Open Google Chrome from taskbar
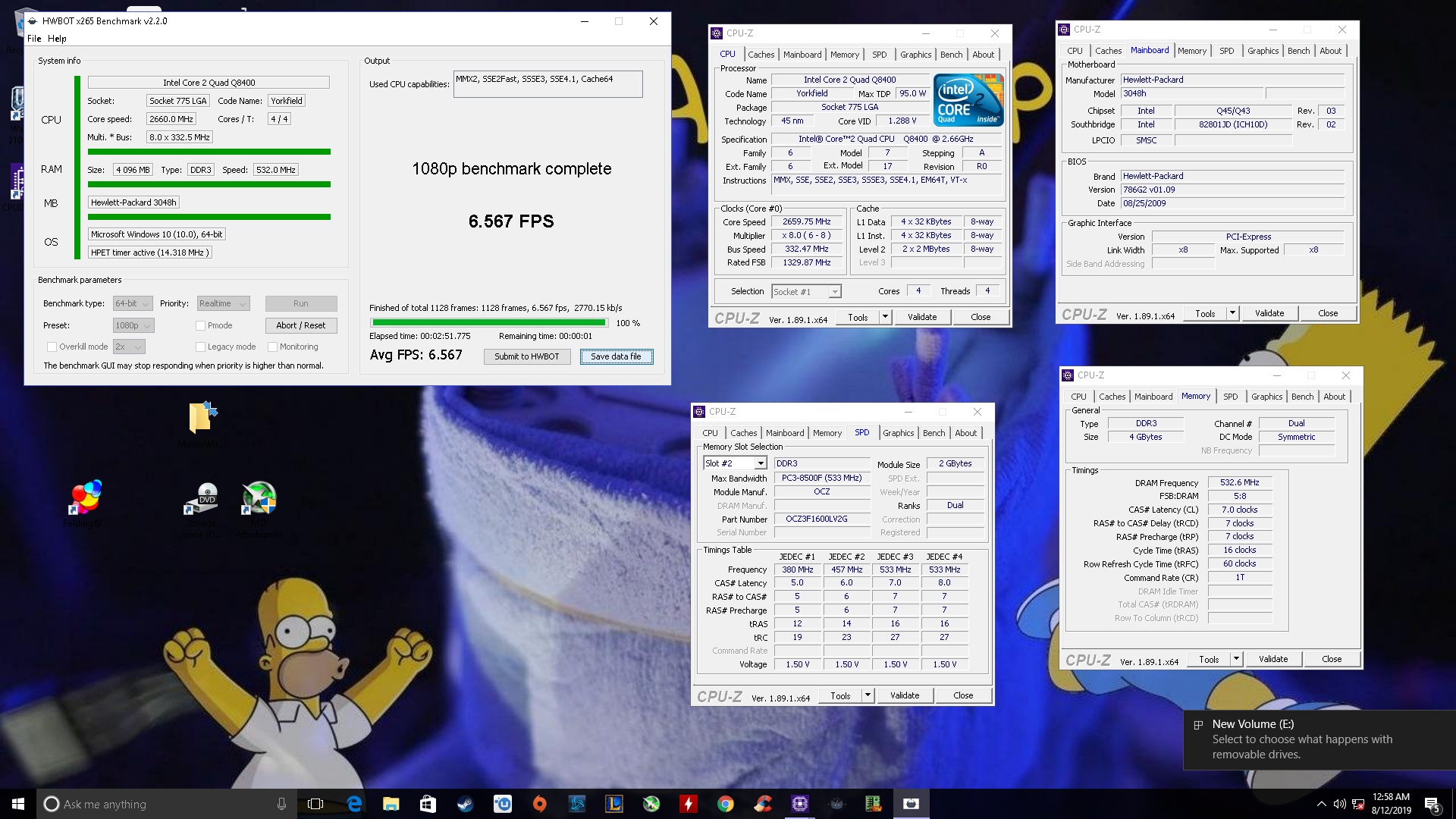Screen dimensions: 1456x819 726,804
